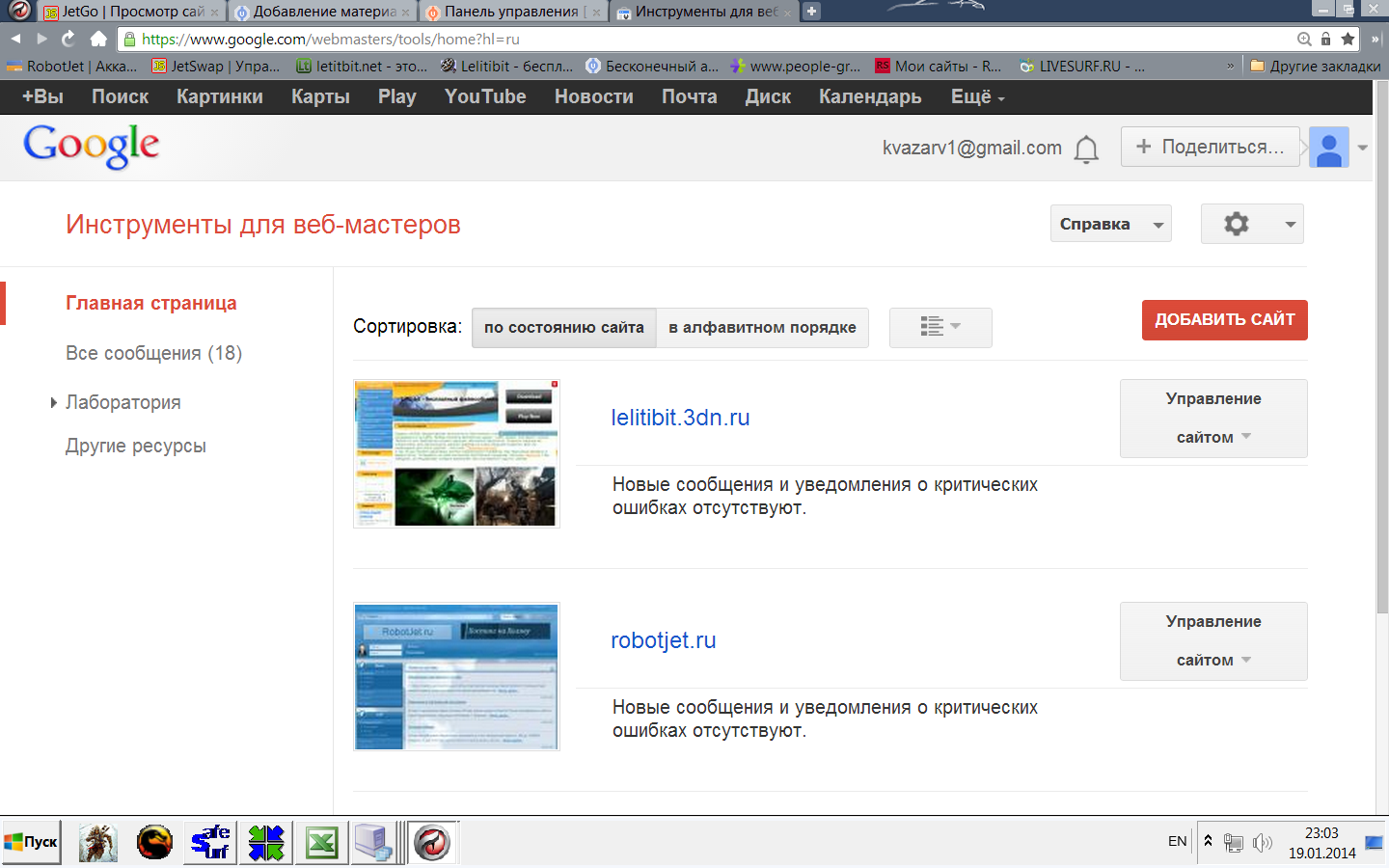Open the 'Другие закладки' bookmarks folder
Screen dimensions: 1389x868
pos(1315,66)
